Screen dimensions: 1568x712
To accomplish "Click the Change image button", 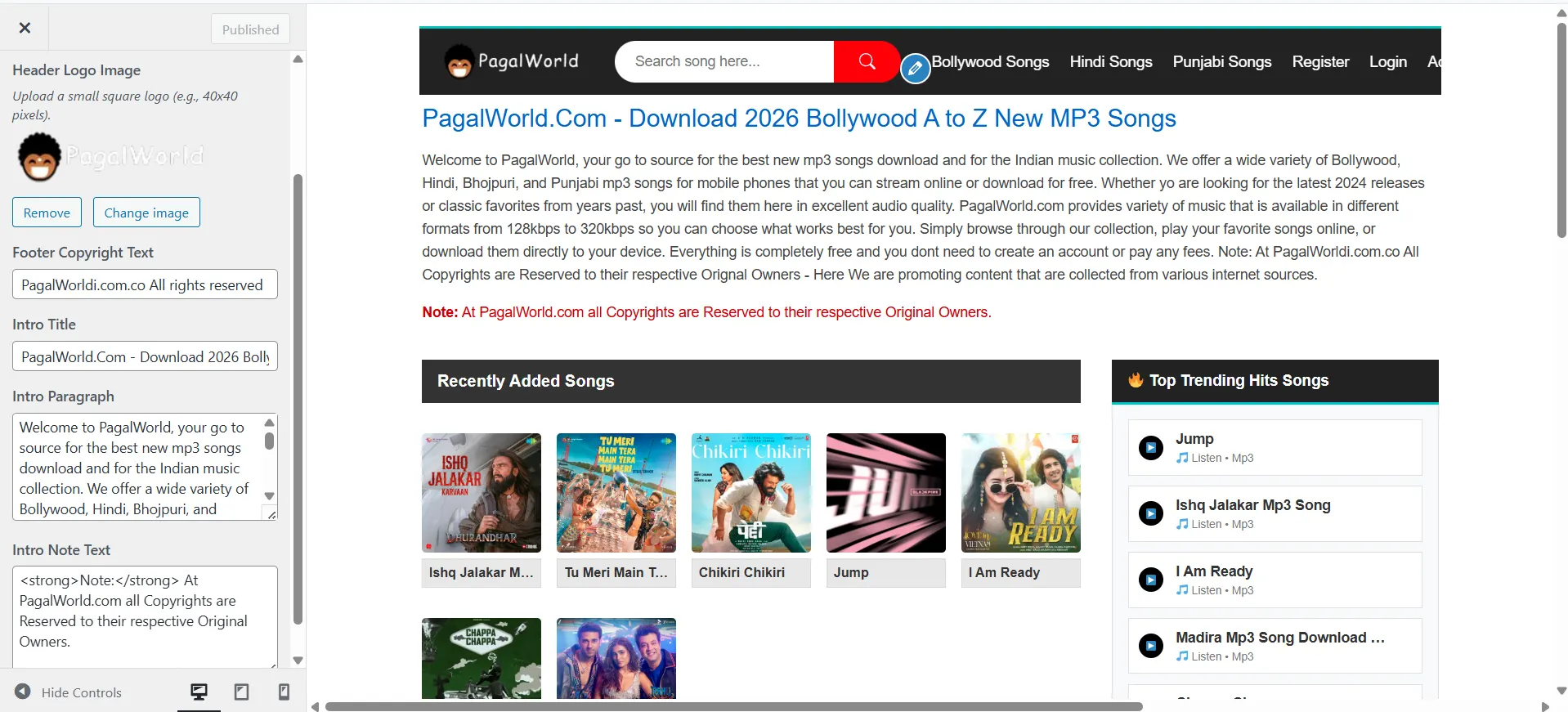I will tap(146, 213).
